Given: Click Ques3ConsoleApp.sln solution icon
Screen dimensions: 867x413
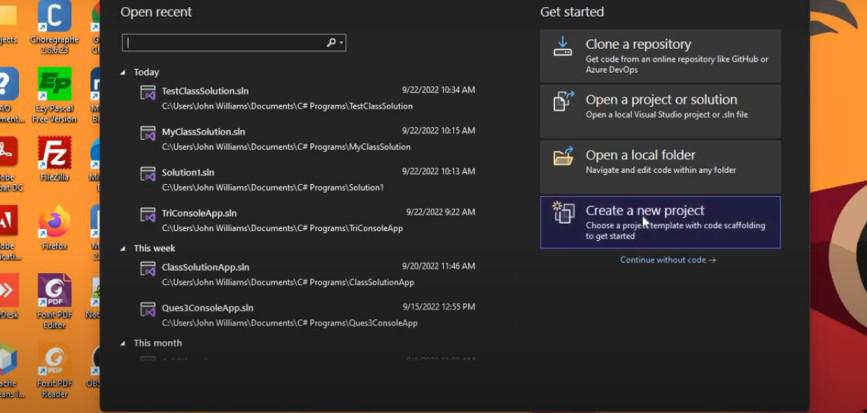Looking at the screenshot, I should [148, 309].
